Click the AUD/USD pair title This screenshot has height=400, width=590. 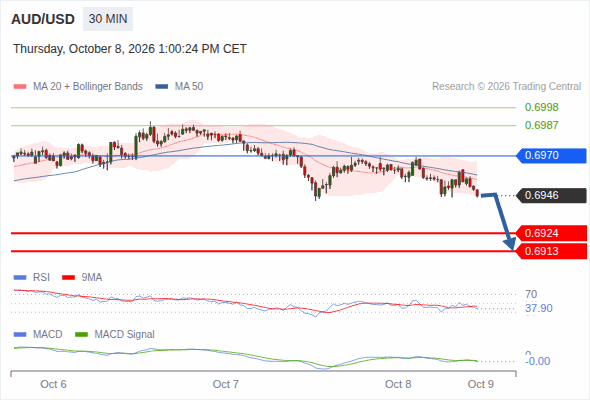point(43,19)
